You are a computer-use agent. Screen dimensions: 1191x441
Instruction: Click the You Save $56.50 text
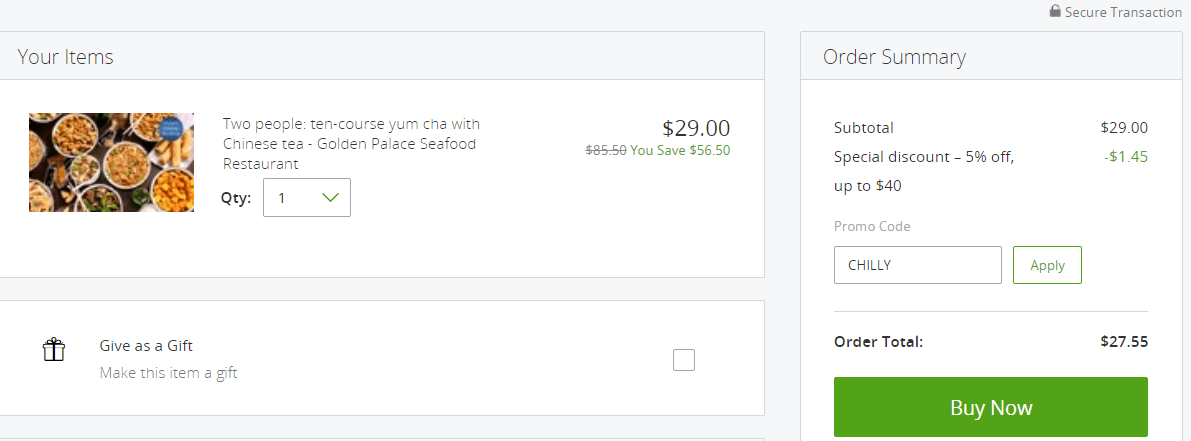pos(680,150)
